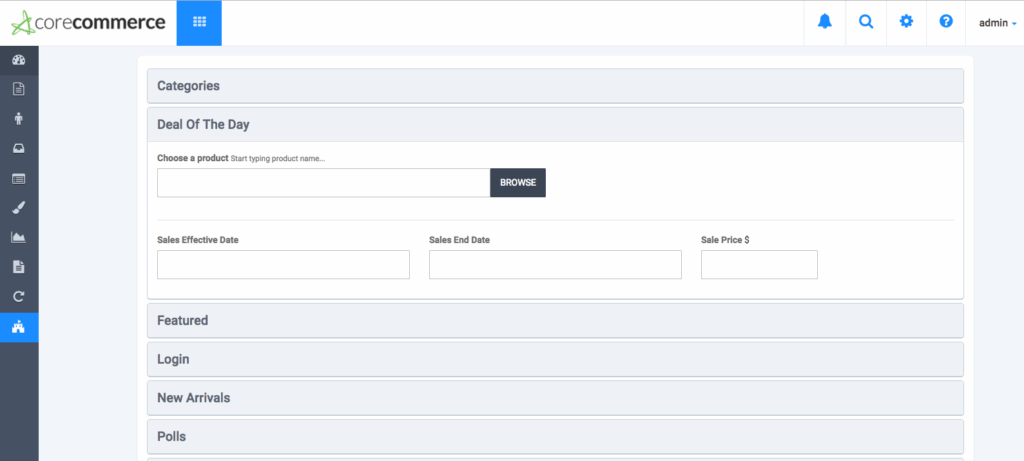Click the BROWSE button
The width and height of the screenshot is (1024, 461).
[x=517, y=183]
